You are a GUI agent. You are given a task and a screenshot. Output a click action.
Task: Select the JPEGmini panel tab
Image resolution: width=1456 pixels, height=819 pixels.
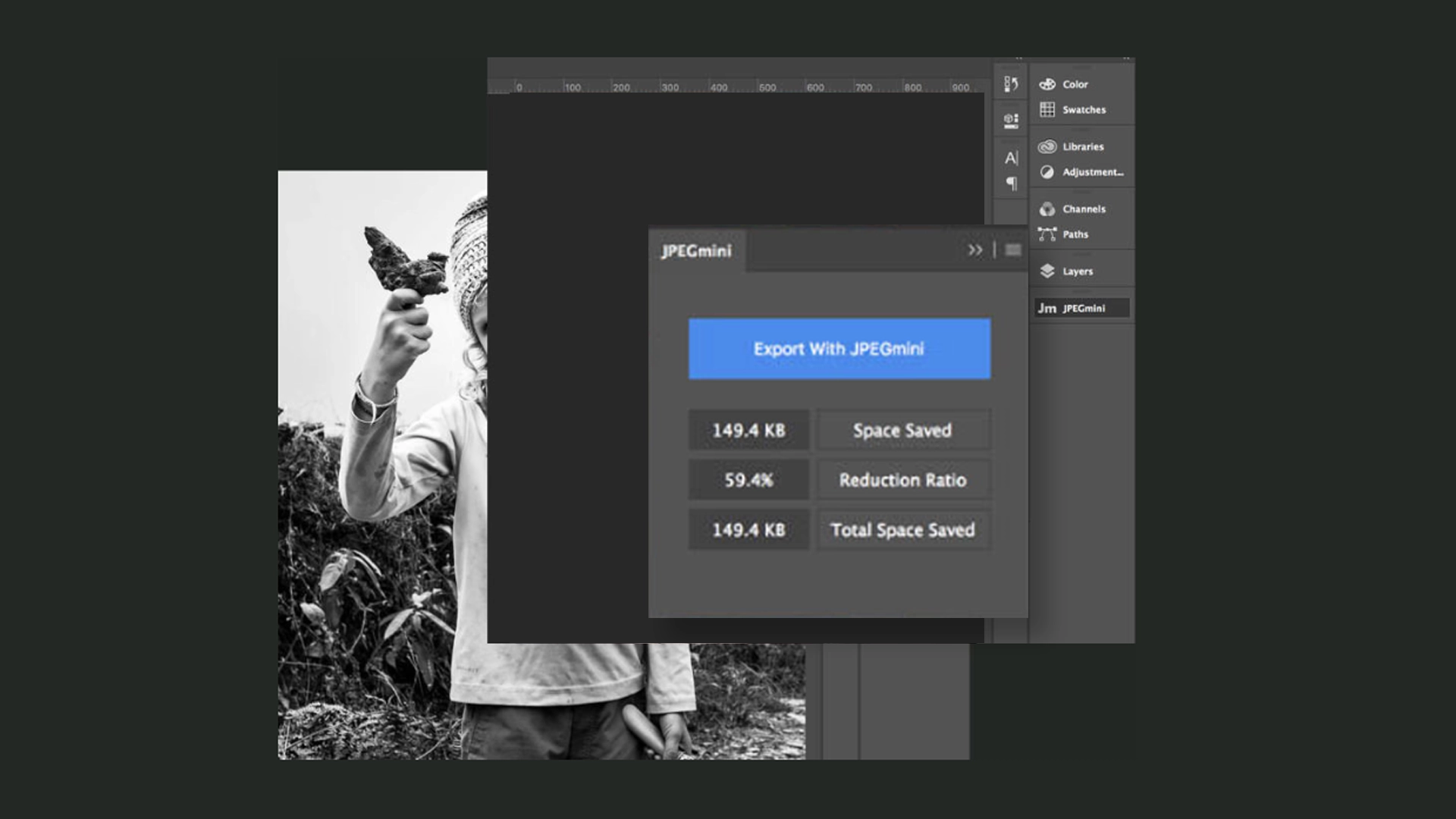697,251
